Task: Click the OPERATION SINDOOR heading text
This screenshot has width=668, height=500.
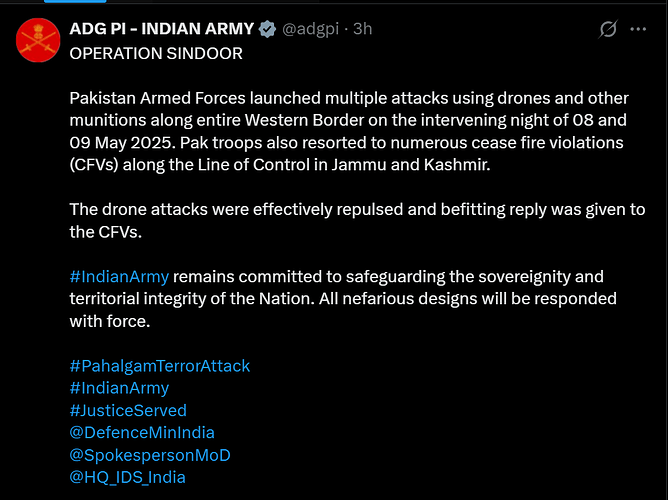Action: coord(156,53)
